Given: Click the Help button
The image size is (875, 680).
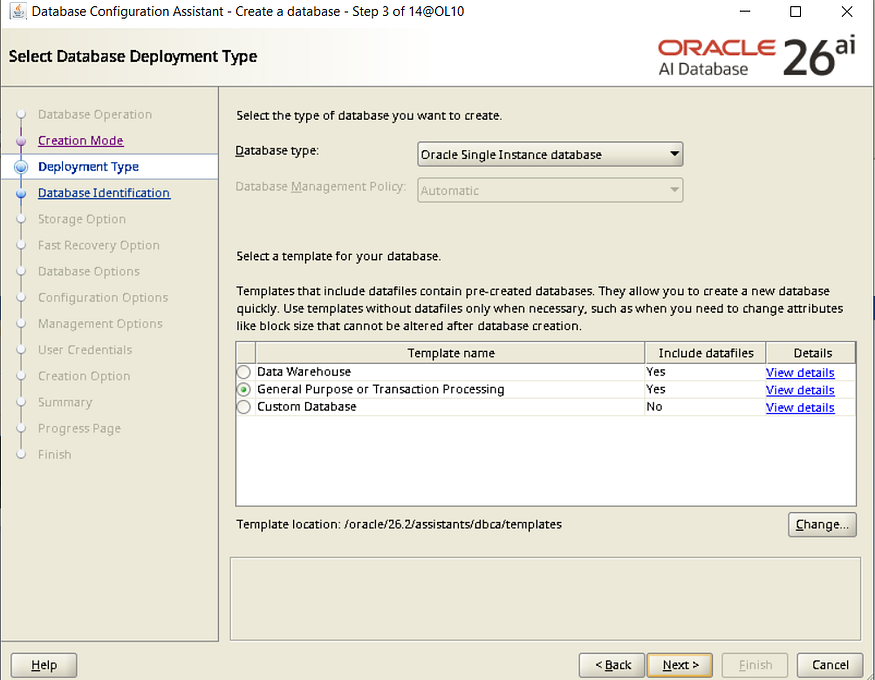Looking at the screenshot, I should pos(44,665).
